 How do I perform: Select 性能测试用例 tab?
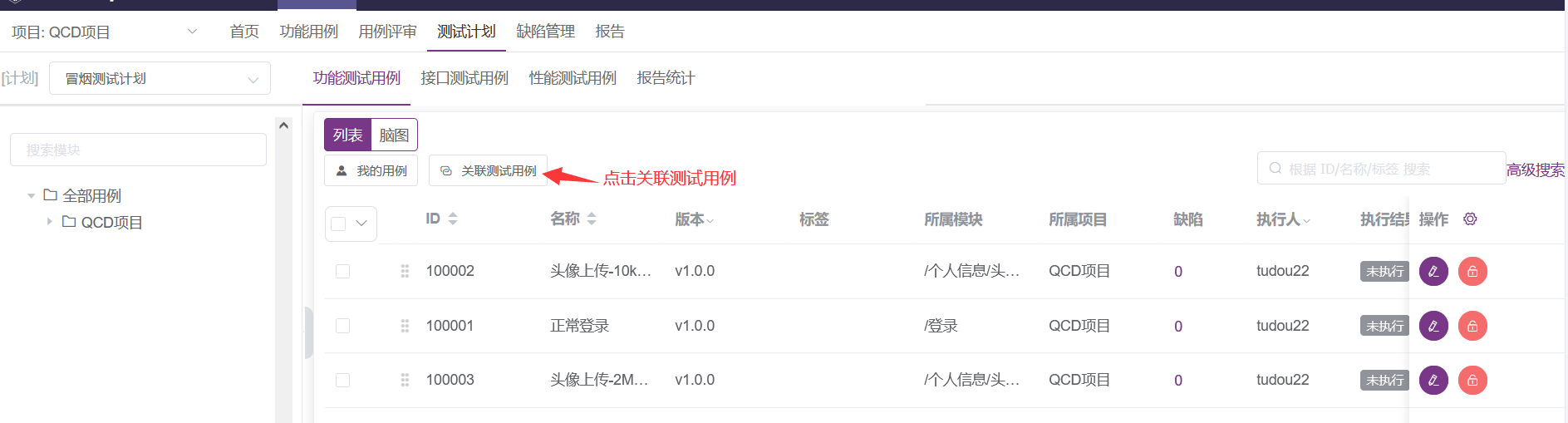pos(573,78)
